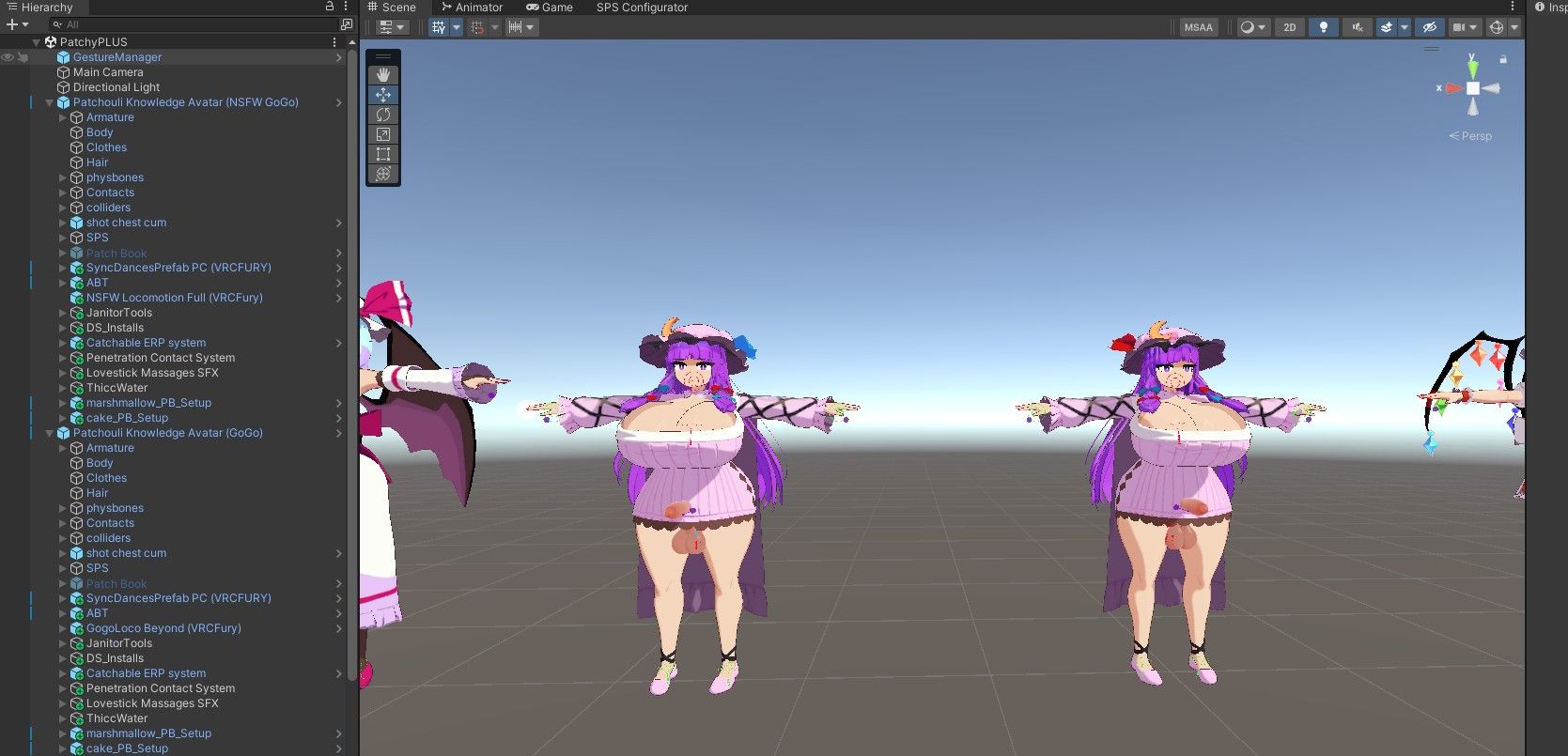This screenshot has width=1568, height=756.
Task: Click the draw mode shading sphere icon
Action: [x=1247, y=27]
